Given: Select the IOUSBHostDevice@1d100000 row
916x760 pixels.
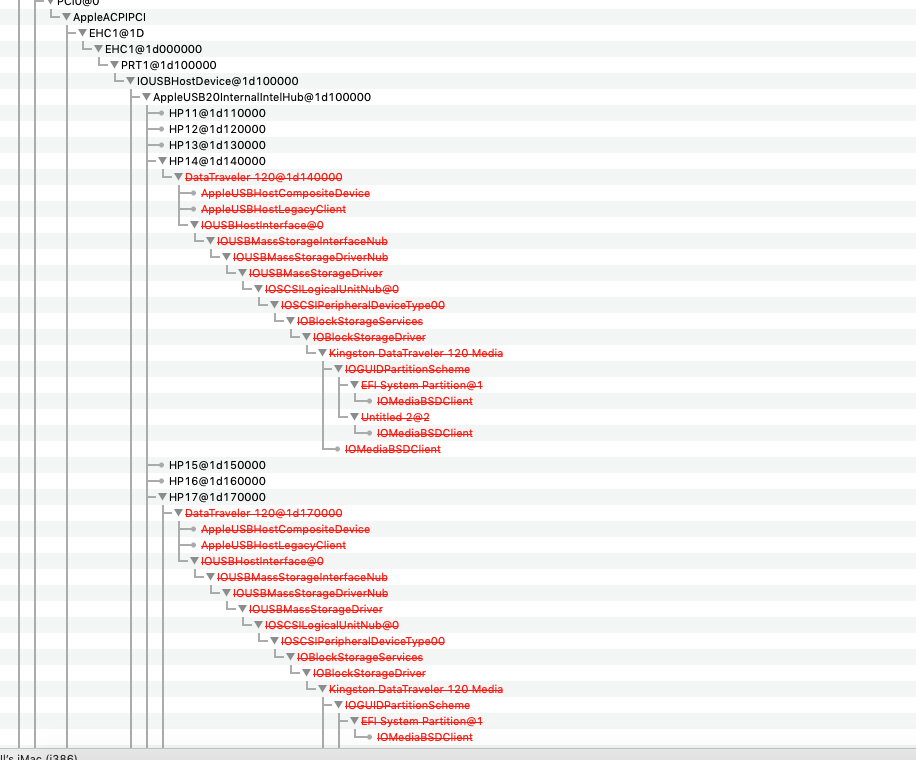Looking at the screenshot, I should click(x=217, y=81).
